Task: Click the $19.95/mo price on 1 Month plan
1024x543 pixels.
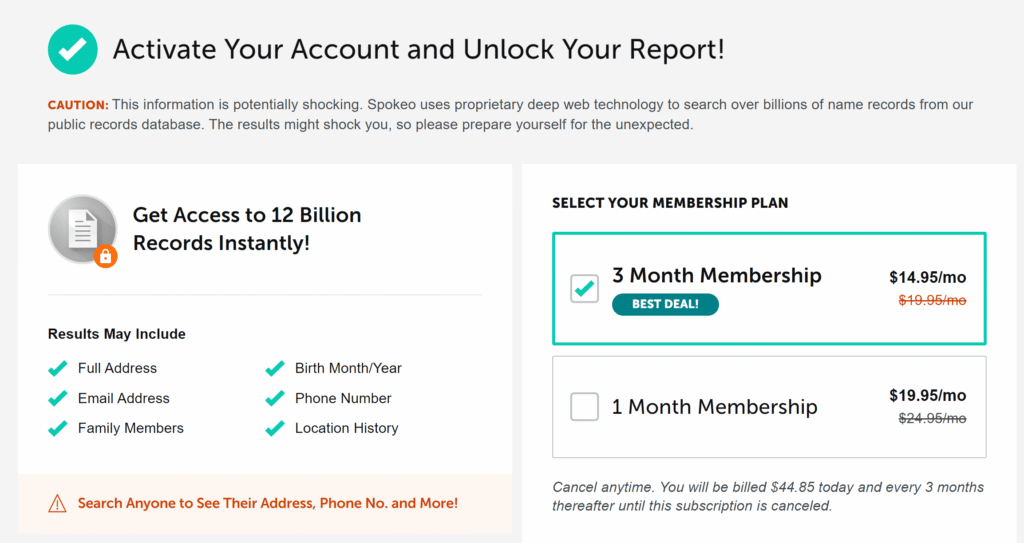Action: (x=927, y=395)
